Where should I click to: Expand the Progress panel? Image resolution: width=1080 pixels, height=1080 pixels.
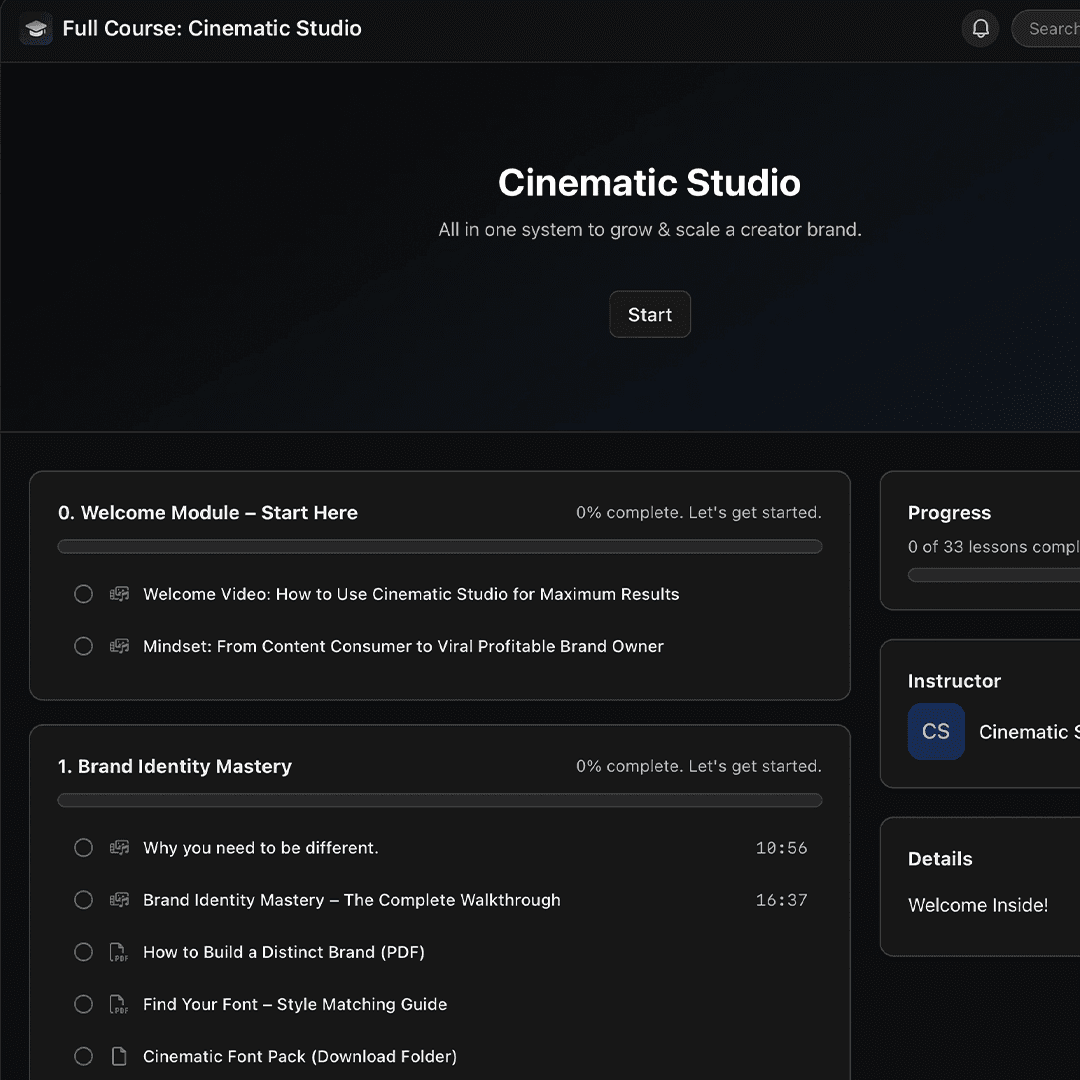click(x=949, y=512)
